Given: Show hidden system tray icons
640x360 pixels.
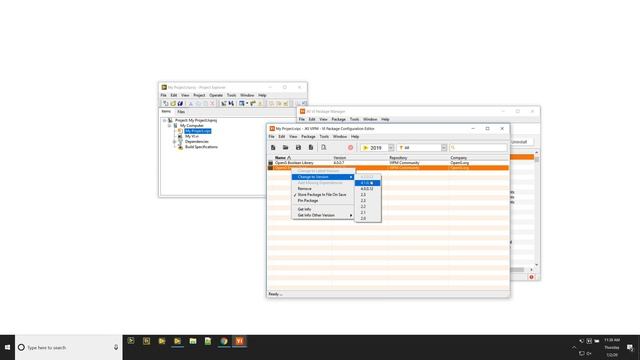Looking at the screenshot, I should (x=574, y=347).
